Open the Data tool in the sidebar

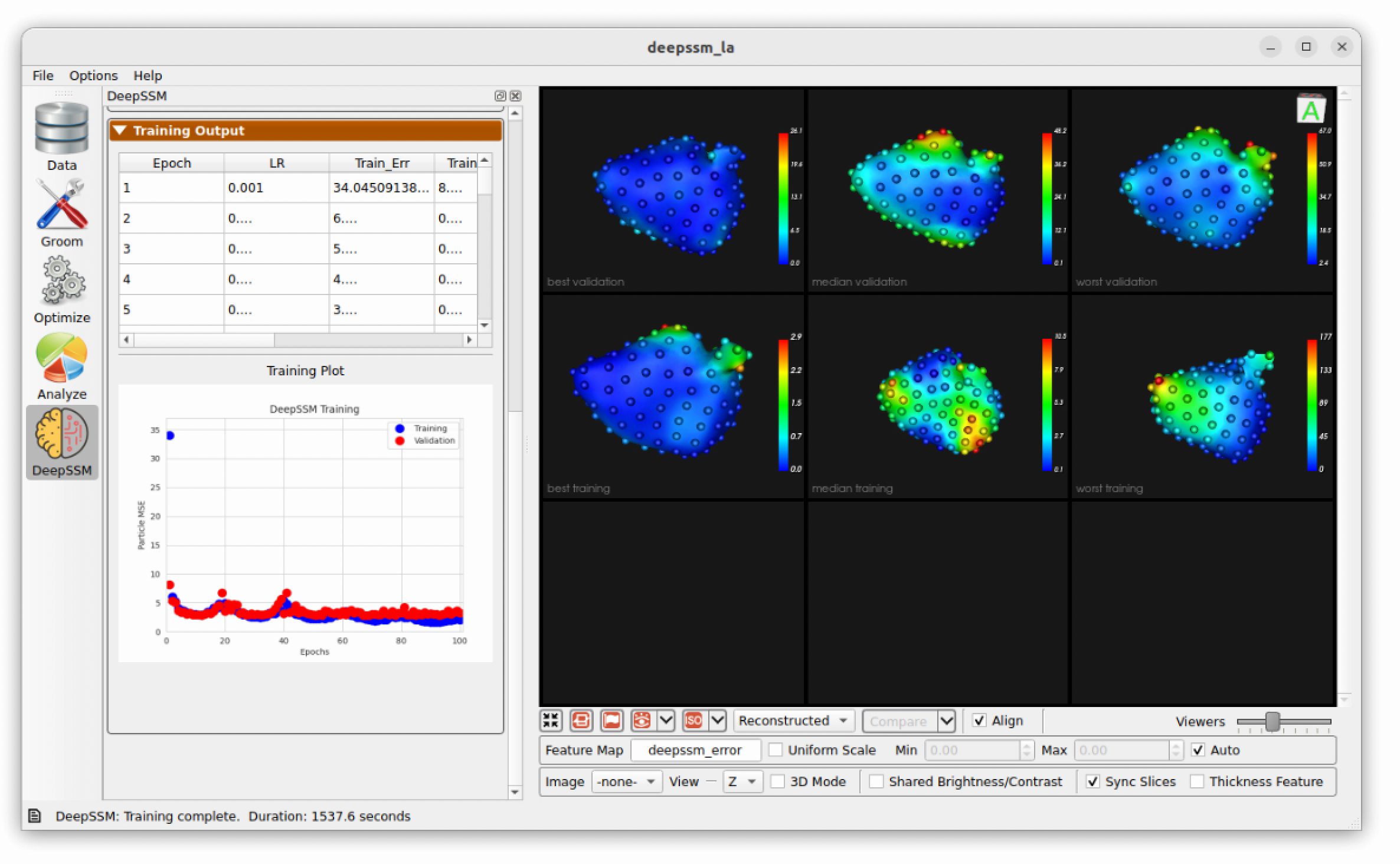tap(61, 136)
